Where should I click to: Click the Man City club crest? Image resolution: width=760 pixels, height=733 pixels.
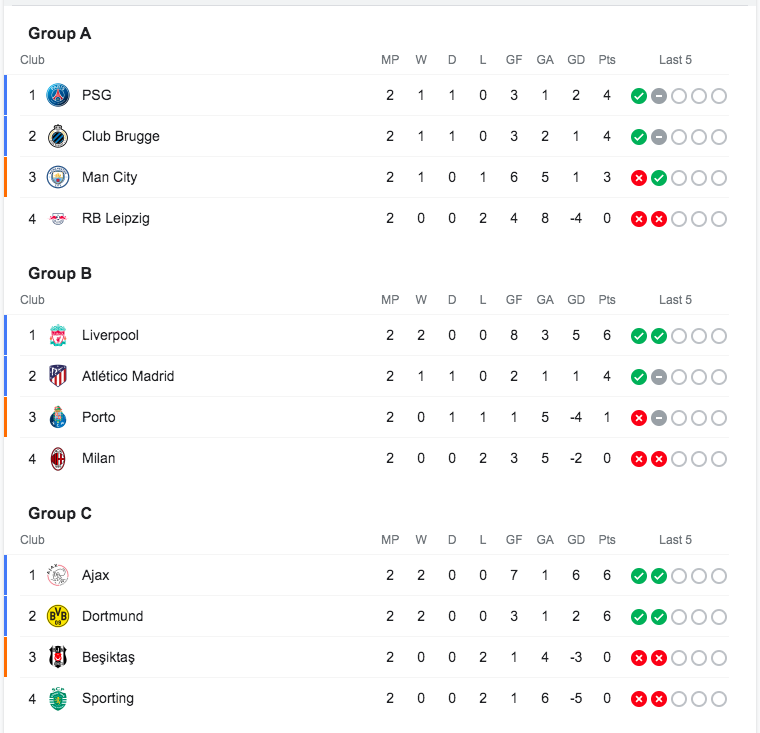click(x=58, y=177)
